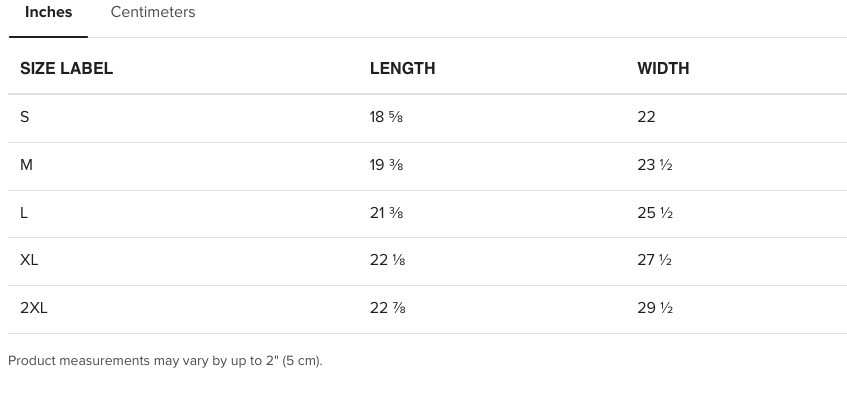
Task: Click the width value 22
Action: tap(647, 117)
